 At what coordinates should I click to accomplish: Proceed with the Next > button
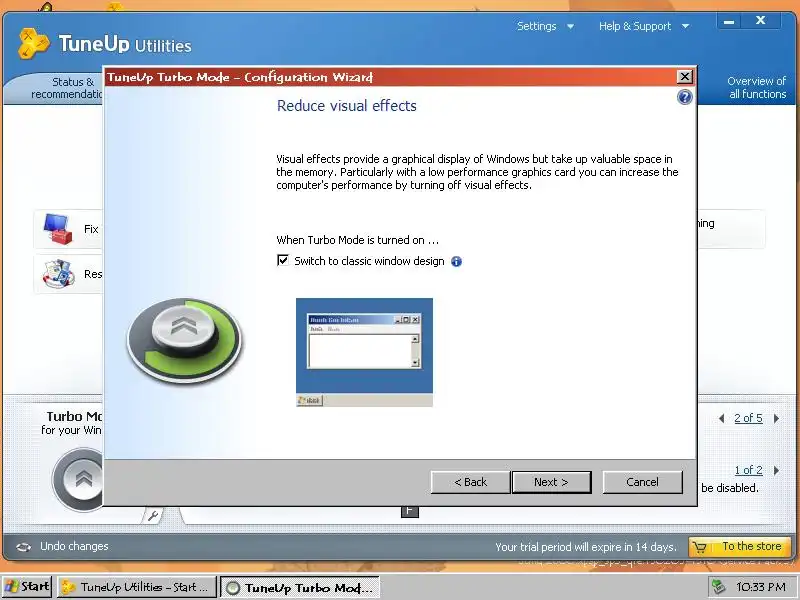click(552, 482)
